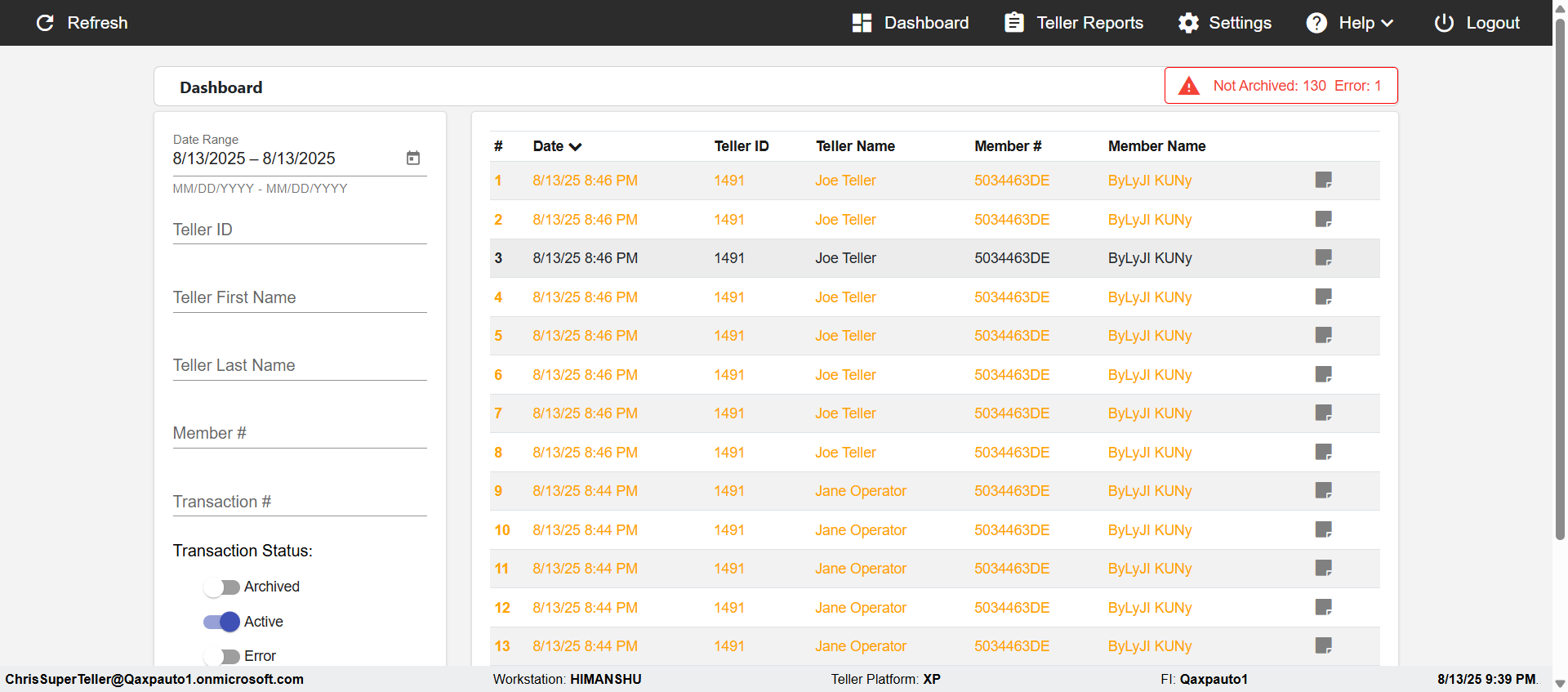Sort by Date column arrow
The width and height of the screenshot is (1568, 692).
(576, 147)
